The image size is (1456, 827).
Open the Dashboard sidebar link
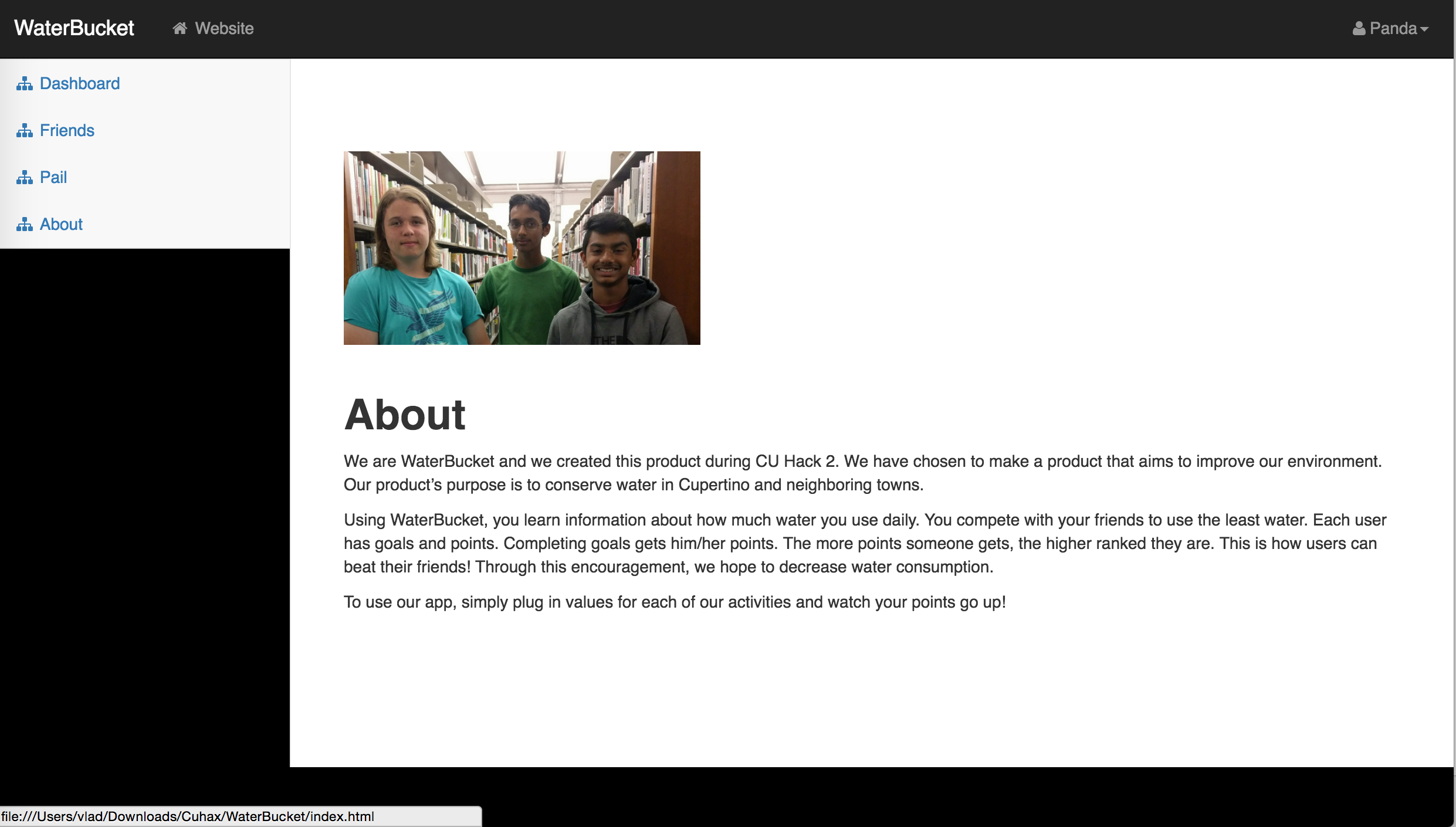click(79, 83)
